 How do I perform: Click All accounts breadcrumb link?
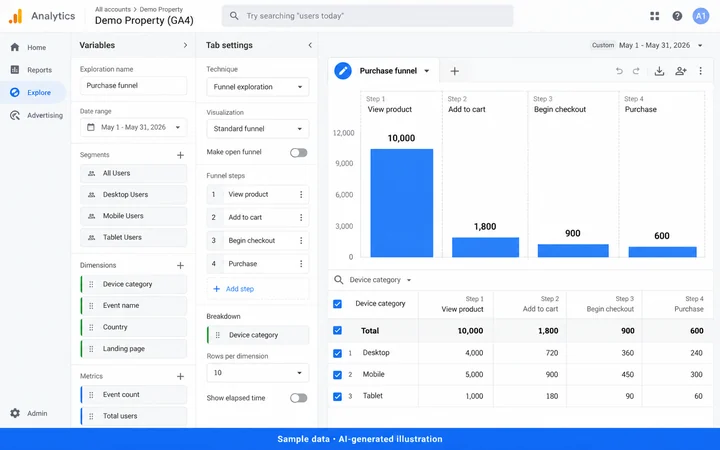point(112,9)
